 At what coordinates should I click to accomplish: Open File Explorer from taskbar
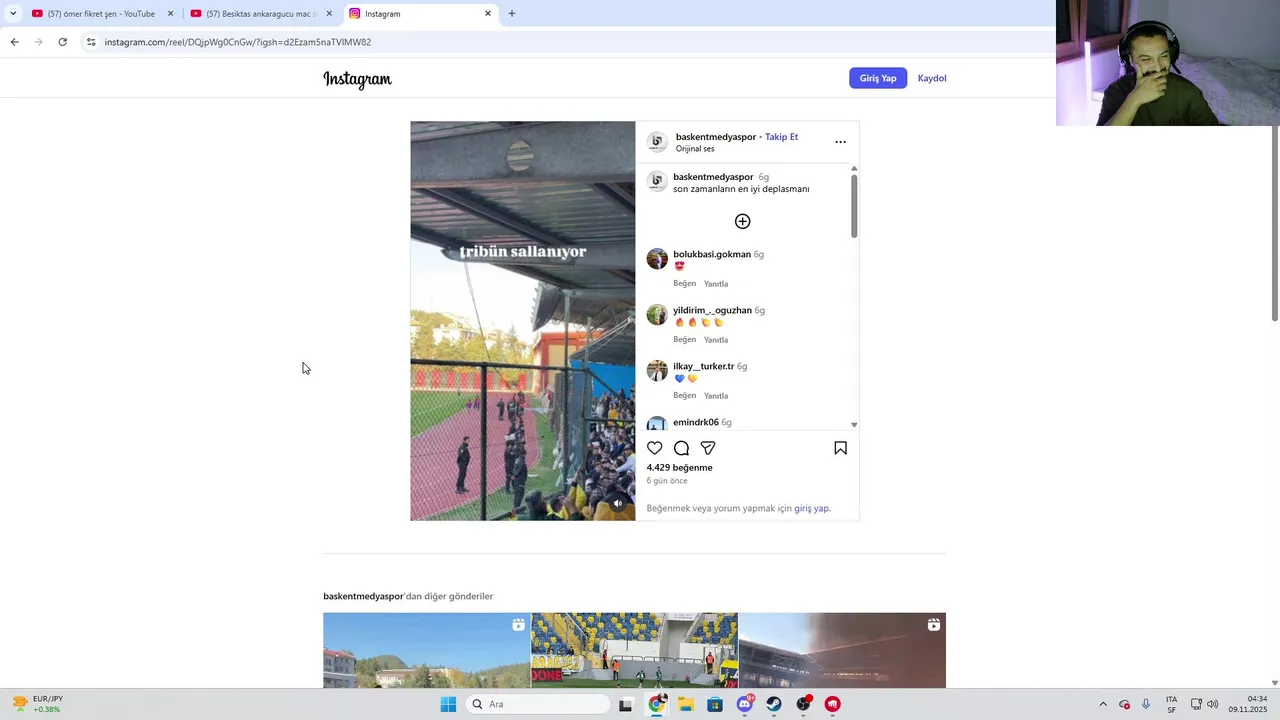point(686,704)
